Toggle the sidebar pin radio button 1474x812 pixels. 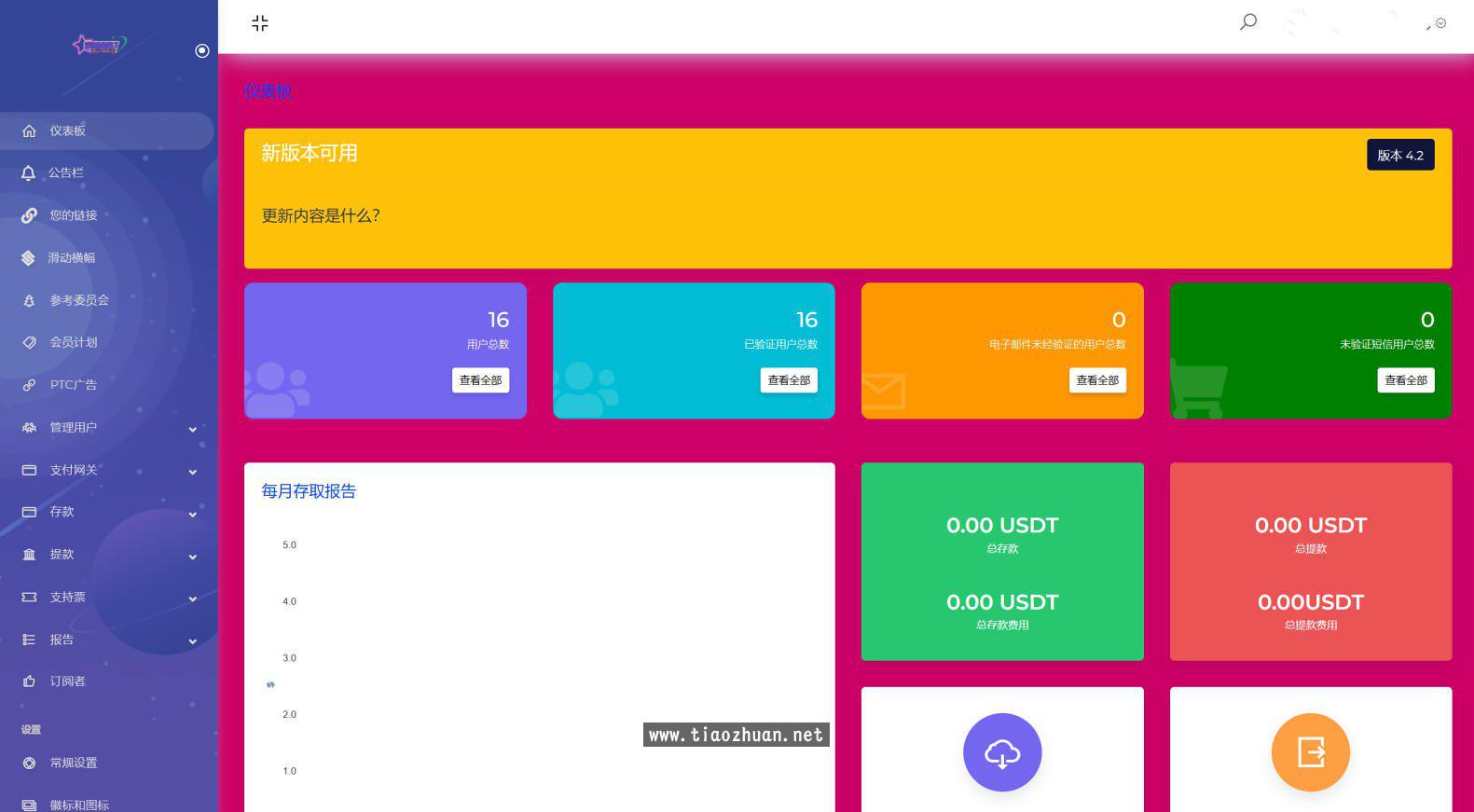coord(202,50)
